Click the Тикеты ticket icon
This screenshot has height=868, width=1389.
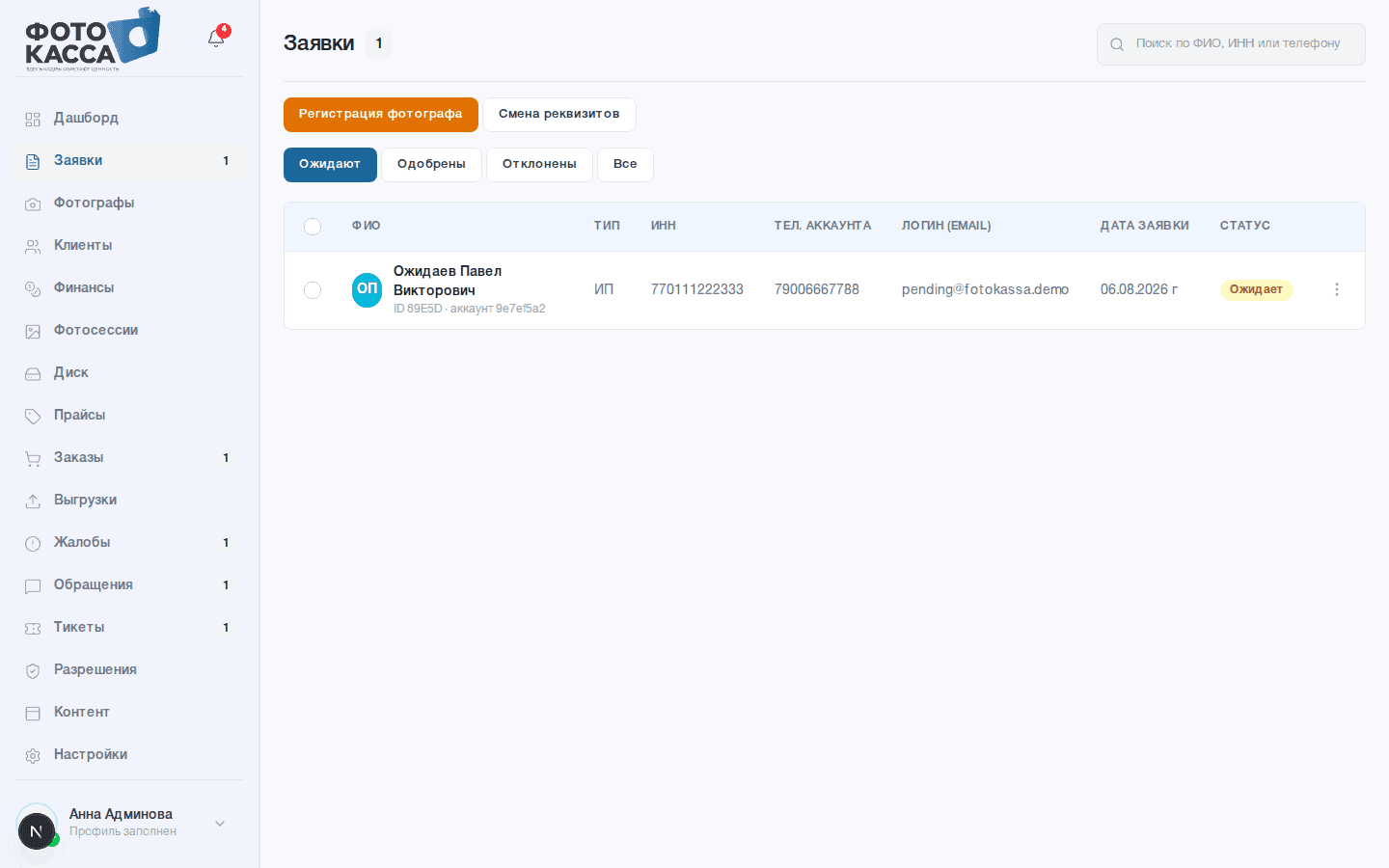[x=33, y=628]
